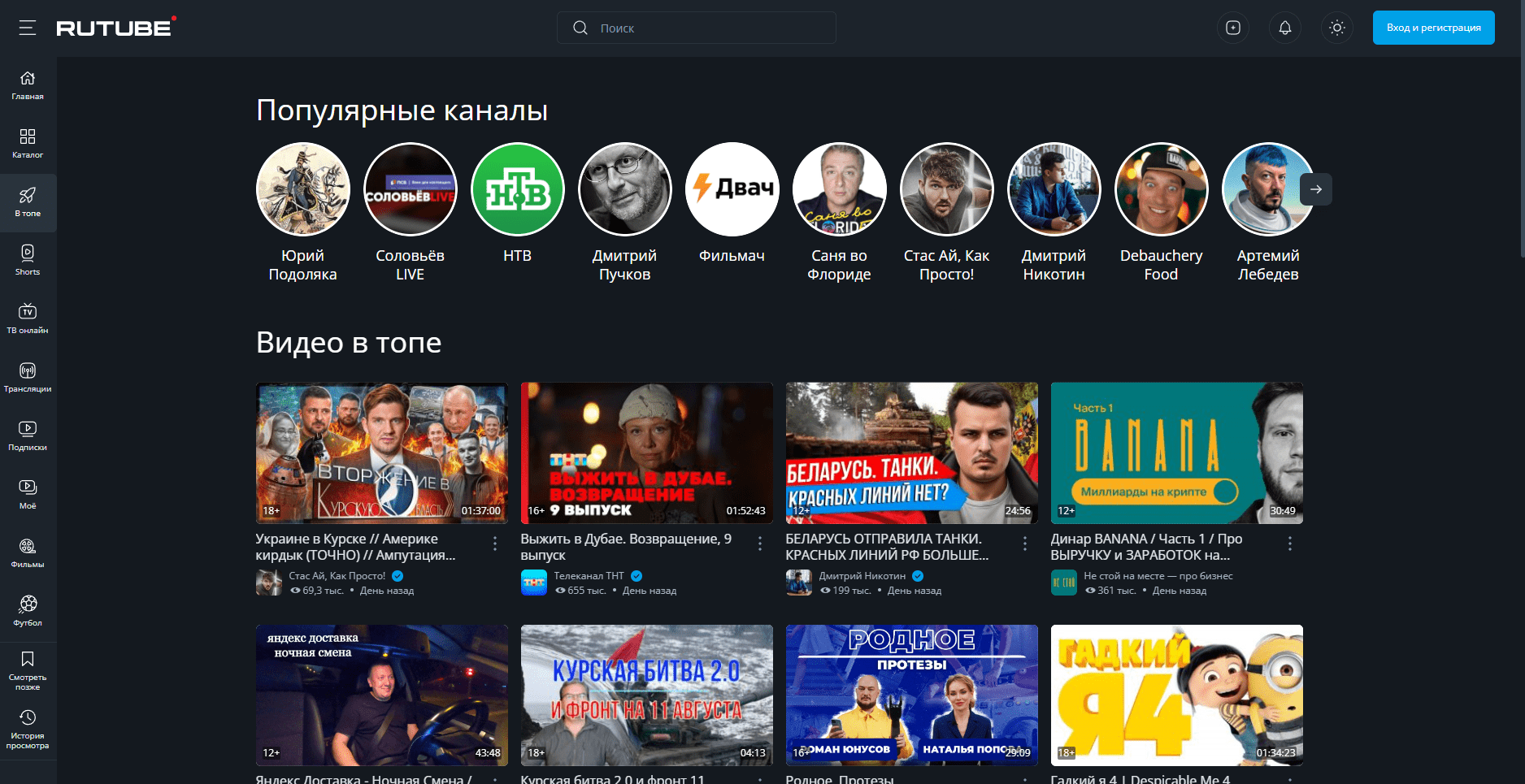Image resolution: width=1525 pixels, height=784 pixels.
Task: Play the Родное Протезы video thumbnail
Action: [x=912, y=695]
